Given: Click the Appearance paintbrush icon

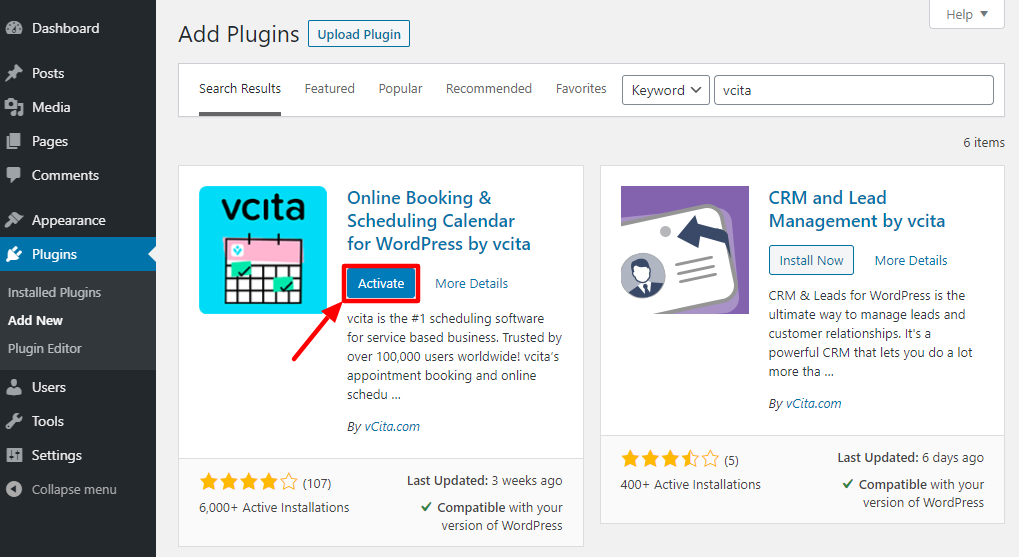Looking at the screenshot, I should (x=14, y=220).
